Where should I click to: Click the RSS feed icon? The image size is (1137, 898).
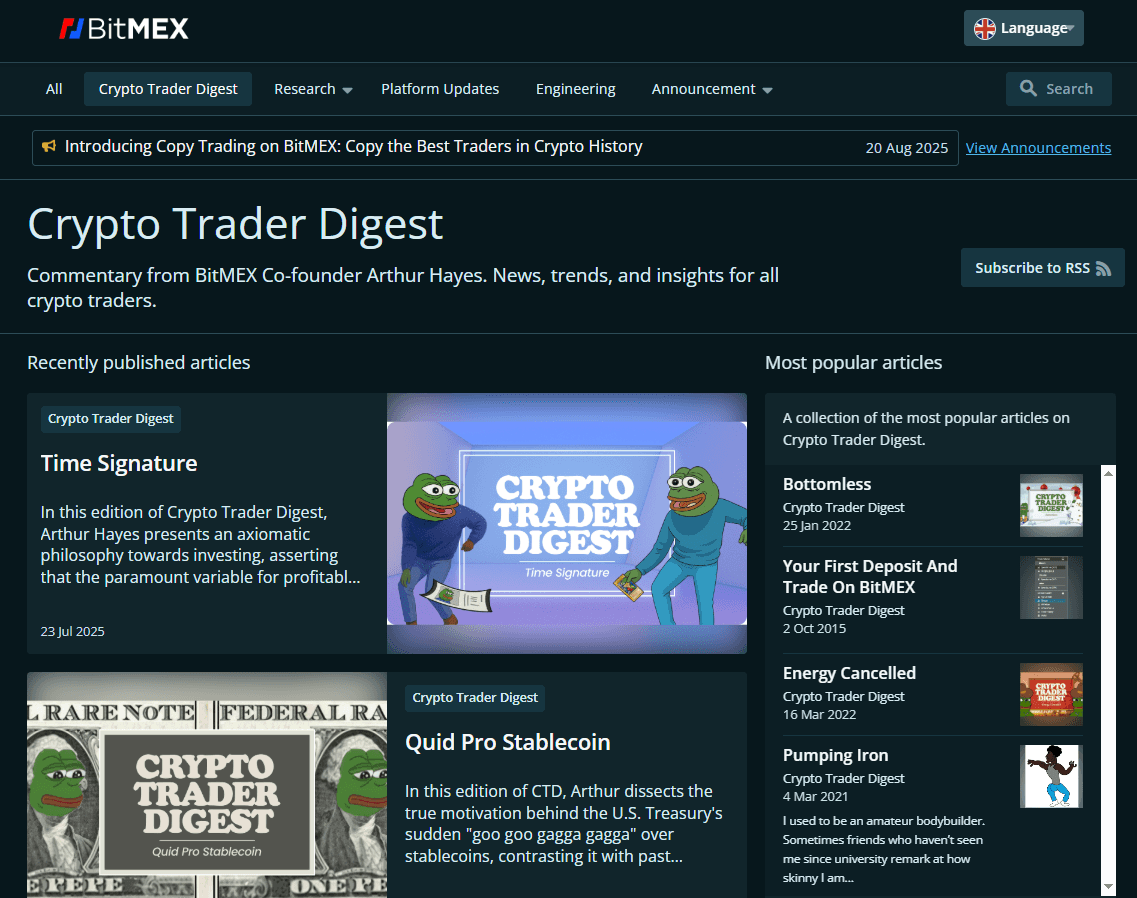(x=1103, y=268)
